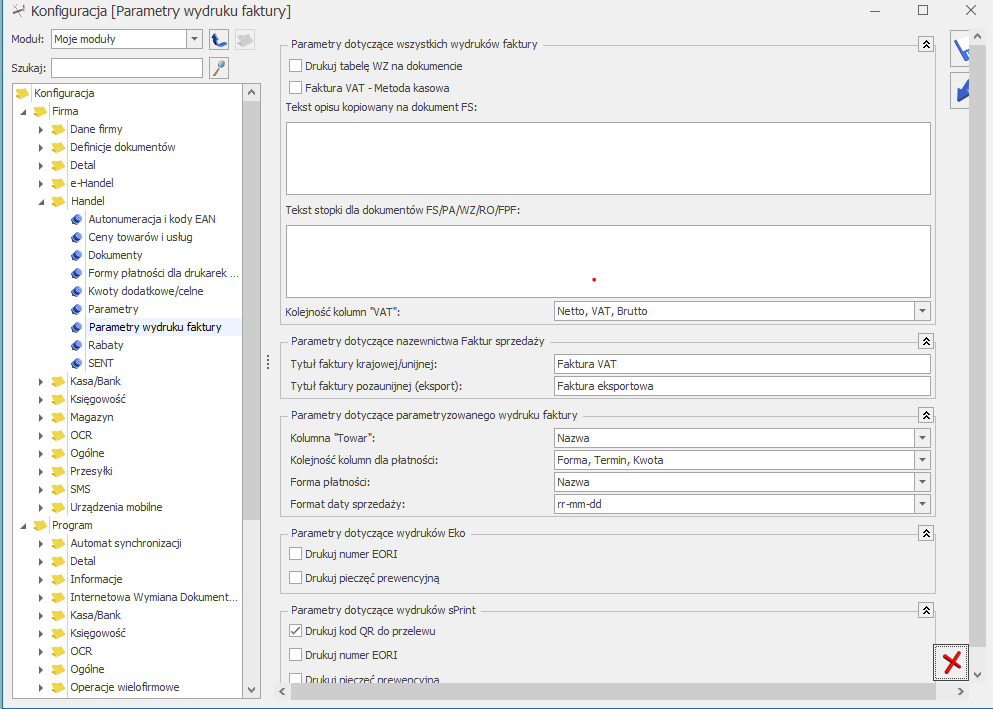Viewport: 993px width, 709px height.
Task: Click the Automat synchronizacji folder icon
Action: tap(59, 543)
